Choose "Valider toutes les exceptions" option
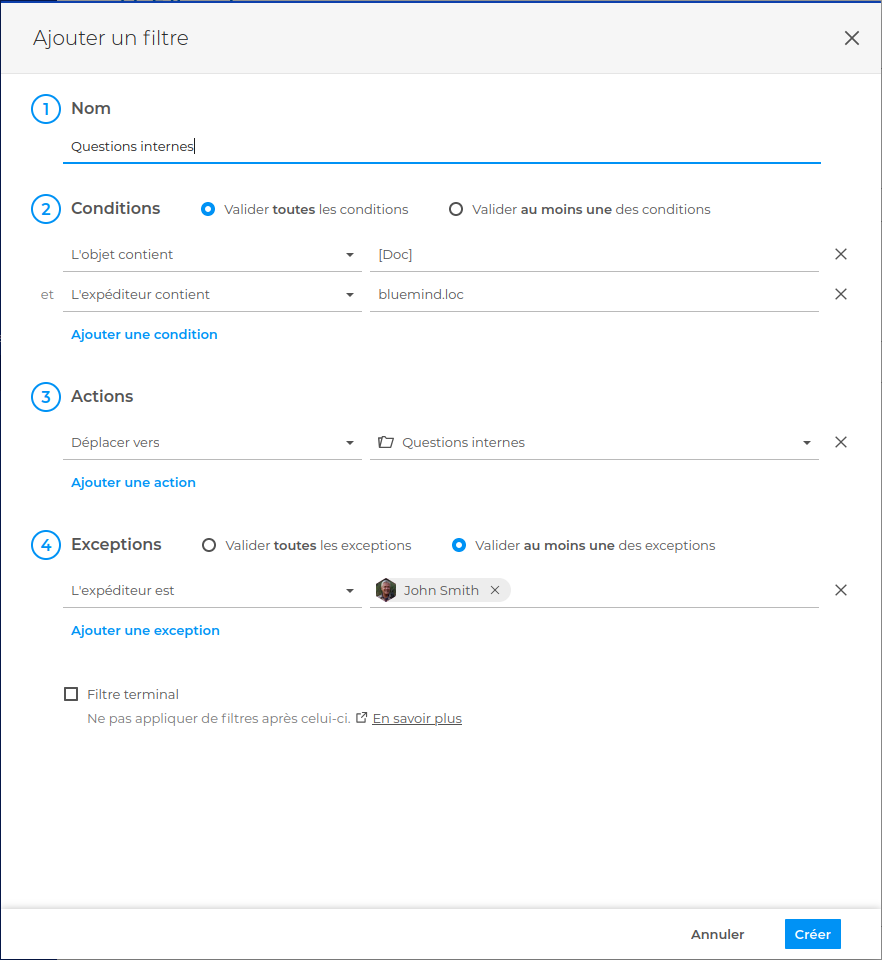Image resolution: width=882 pixels, height=960 pixels. click(x=209, y=545)
